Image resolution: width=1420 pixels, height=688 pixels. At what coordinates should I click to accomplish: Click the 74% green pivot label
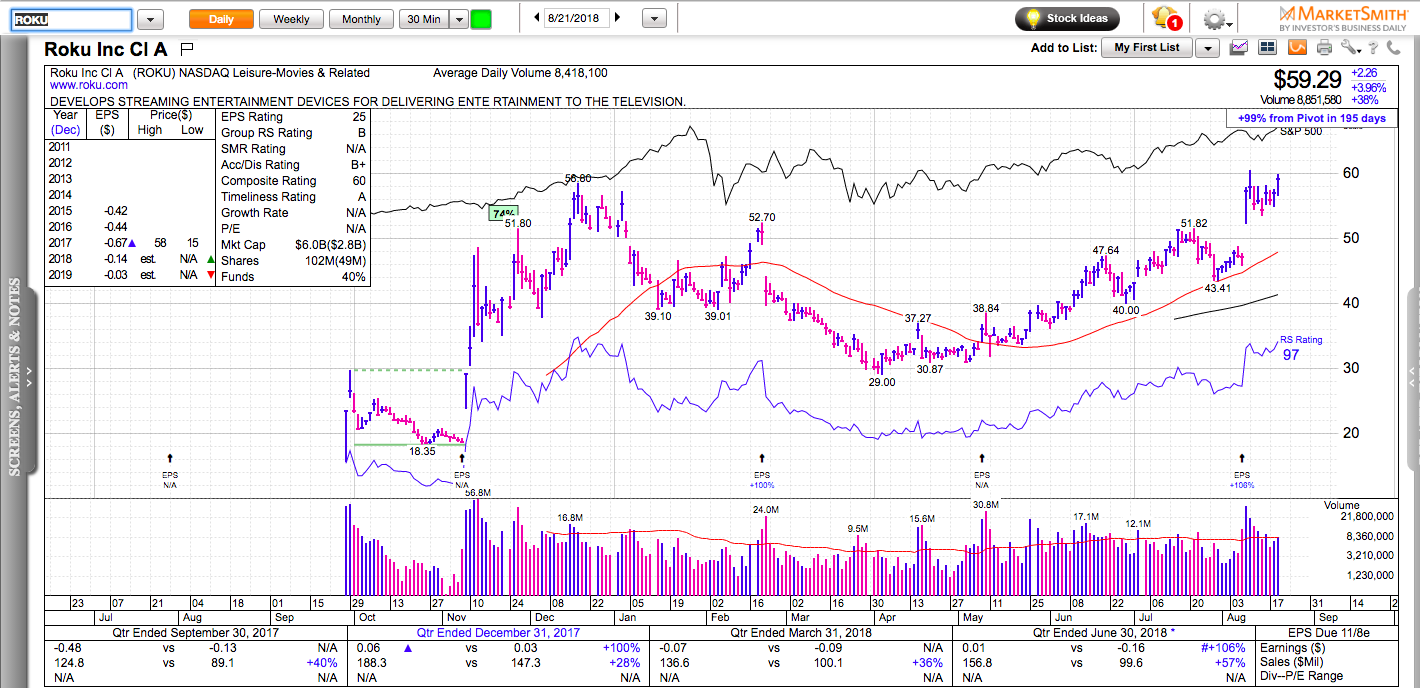pos(502,213)
